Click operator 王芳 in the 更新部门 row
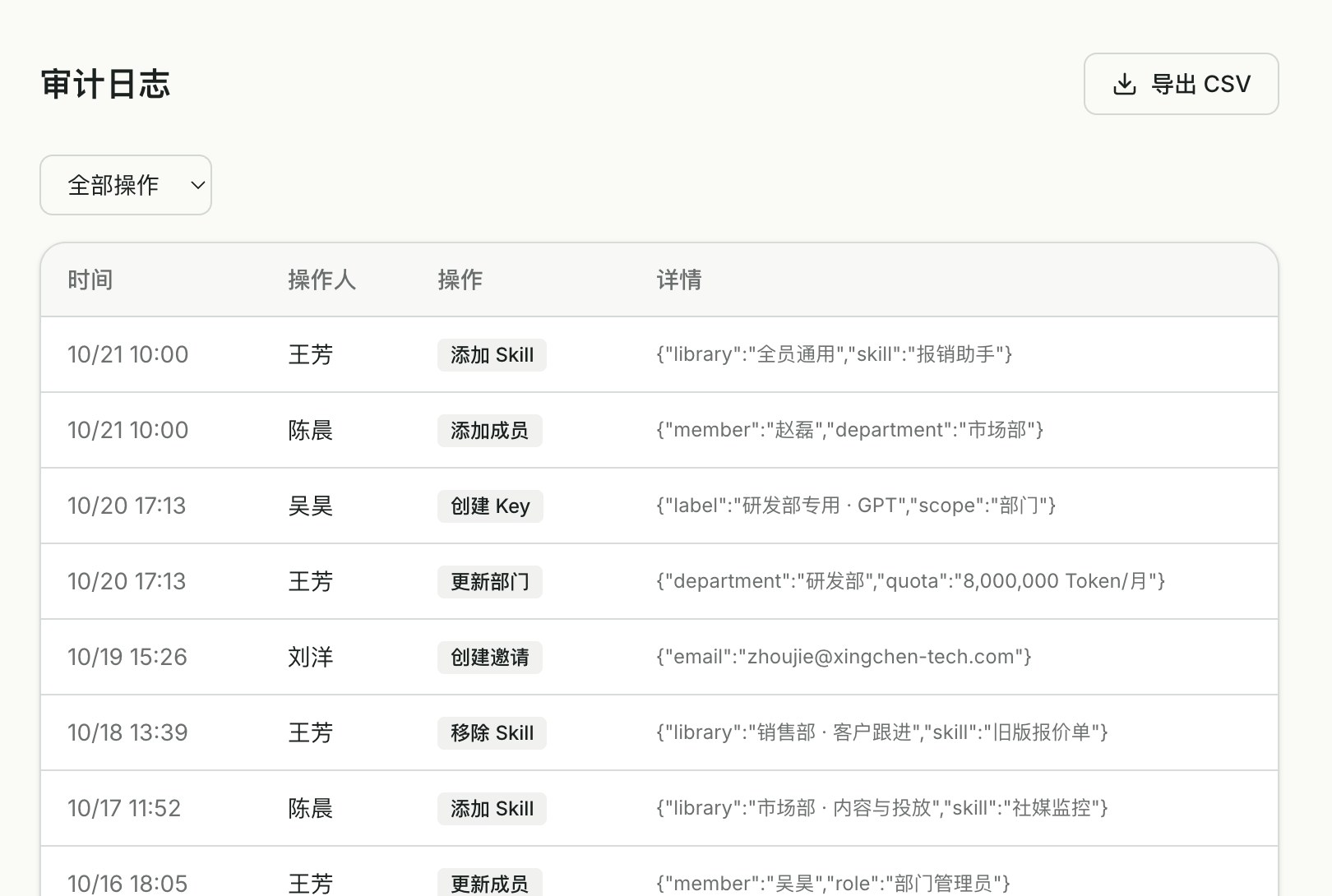 (x=310, y=582)
